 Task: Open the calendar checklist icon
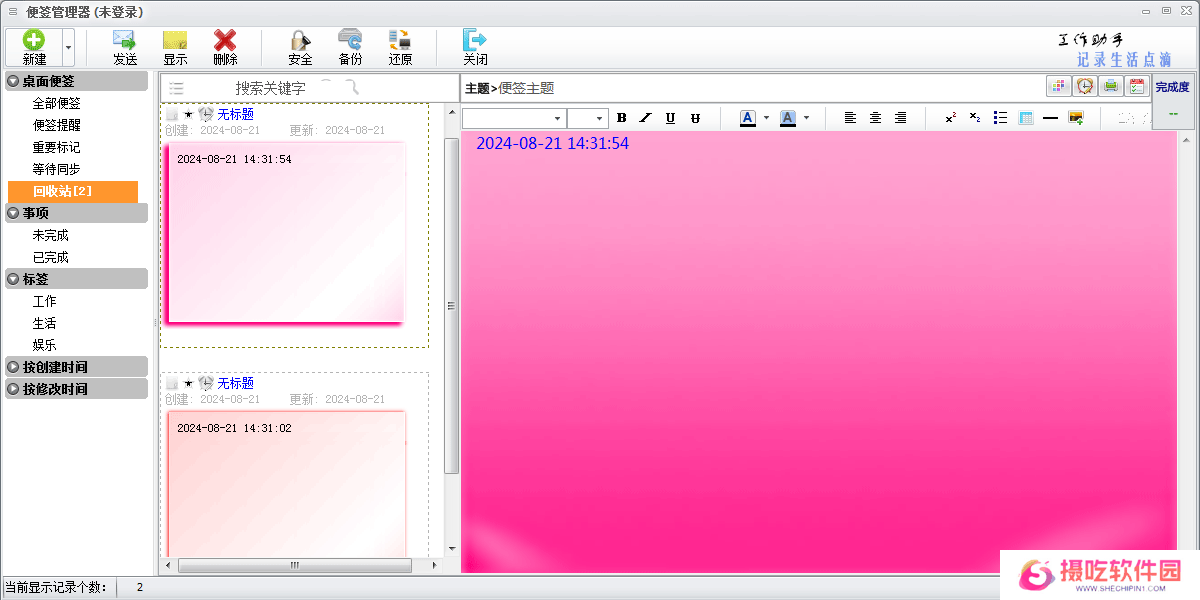pos(1136,87)
